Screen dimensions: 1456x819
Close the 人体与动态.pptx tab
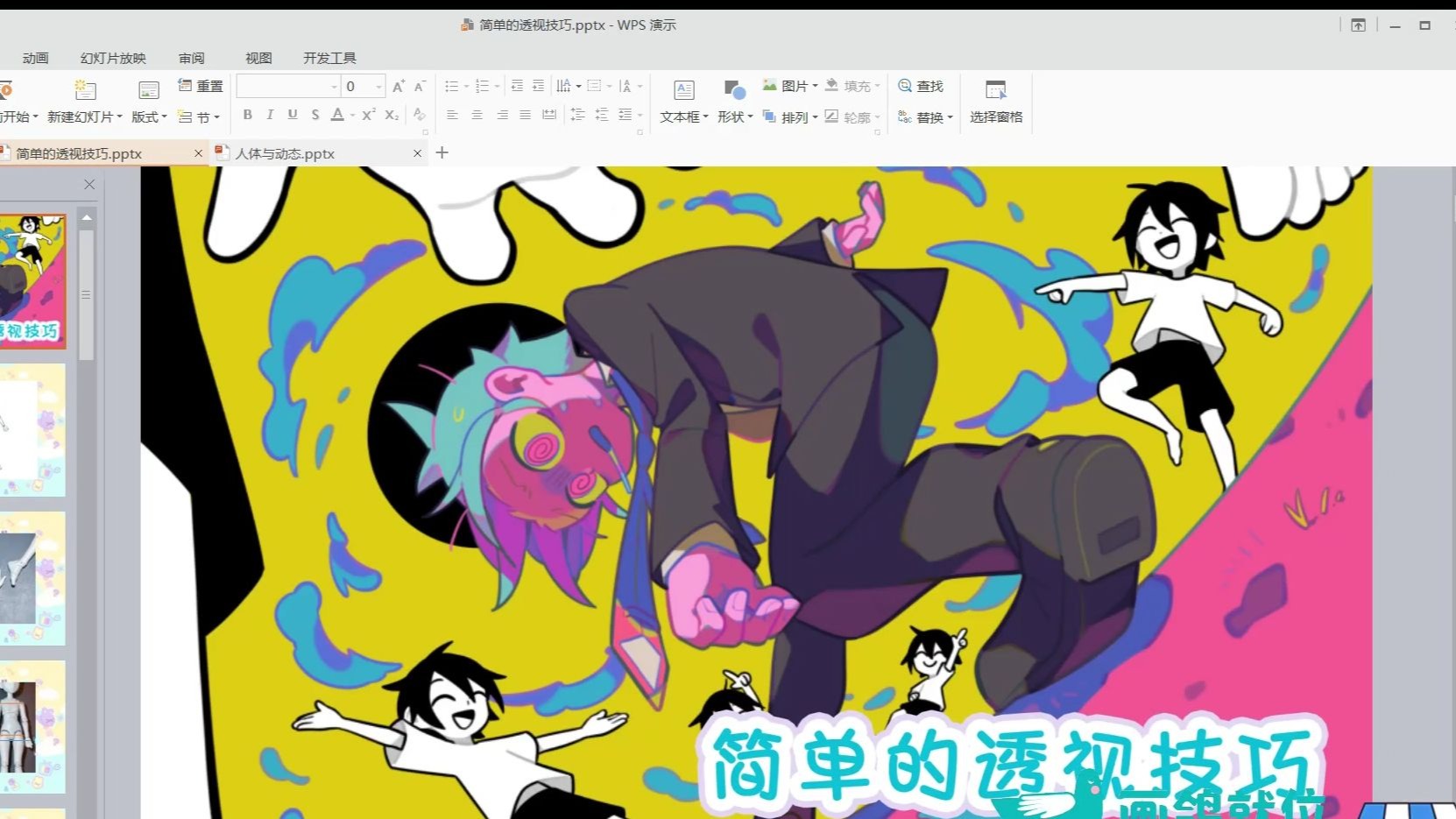pos(418,153)
